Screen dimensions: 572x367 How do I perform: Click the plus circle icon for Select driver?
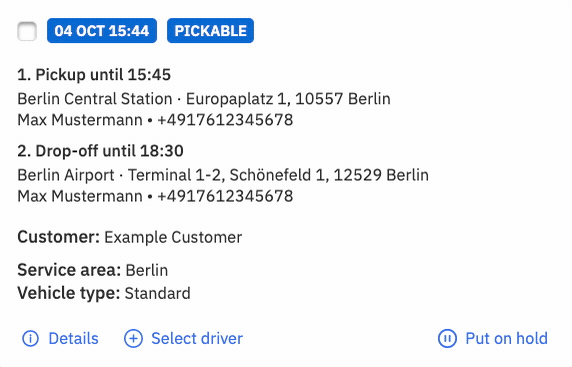coord(133,339)
